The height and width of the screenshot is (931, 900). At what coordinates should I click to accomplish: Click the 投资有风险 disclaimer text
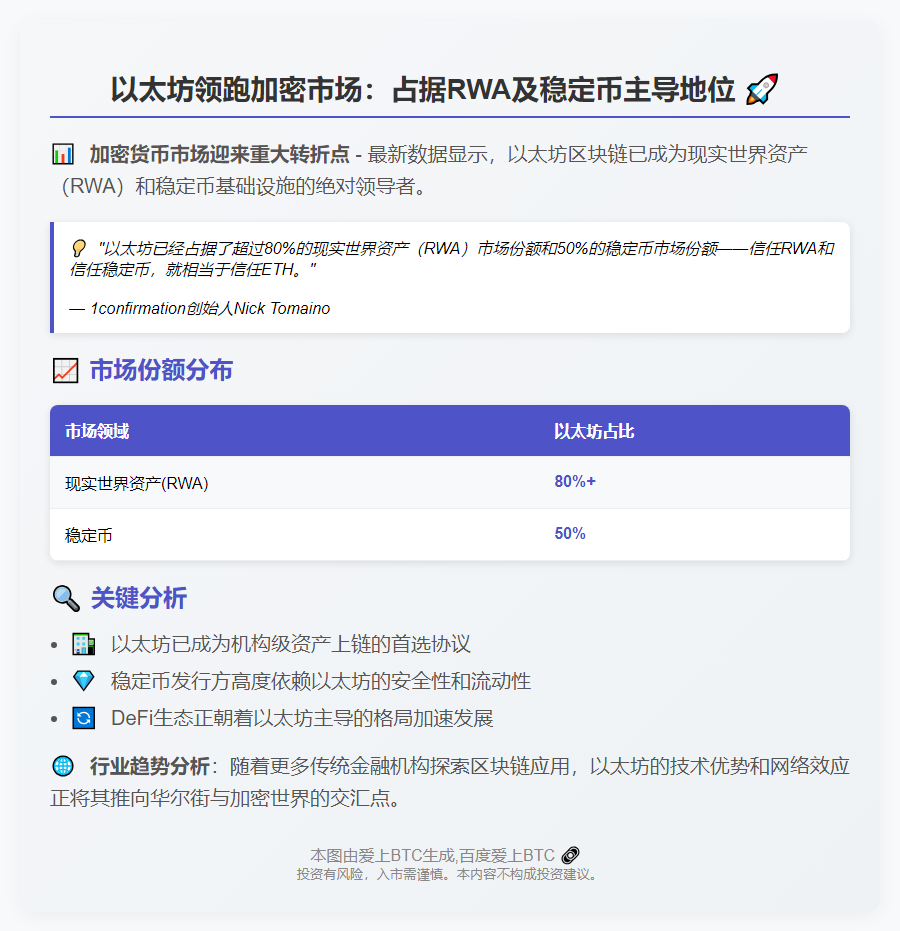pyautogui.click(x=450, y=873)
